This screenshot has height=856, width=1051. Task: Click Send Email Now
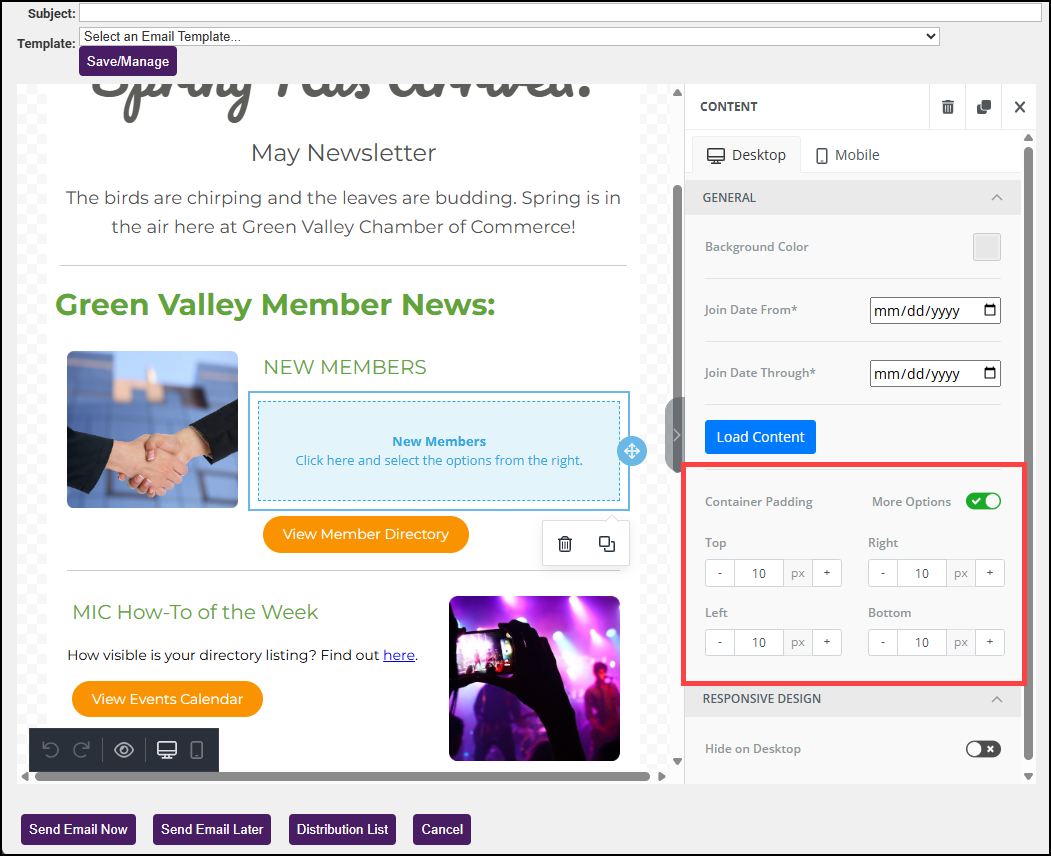coord(78,829)
